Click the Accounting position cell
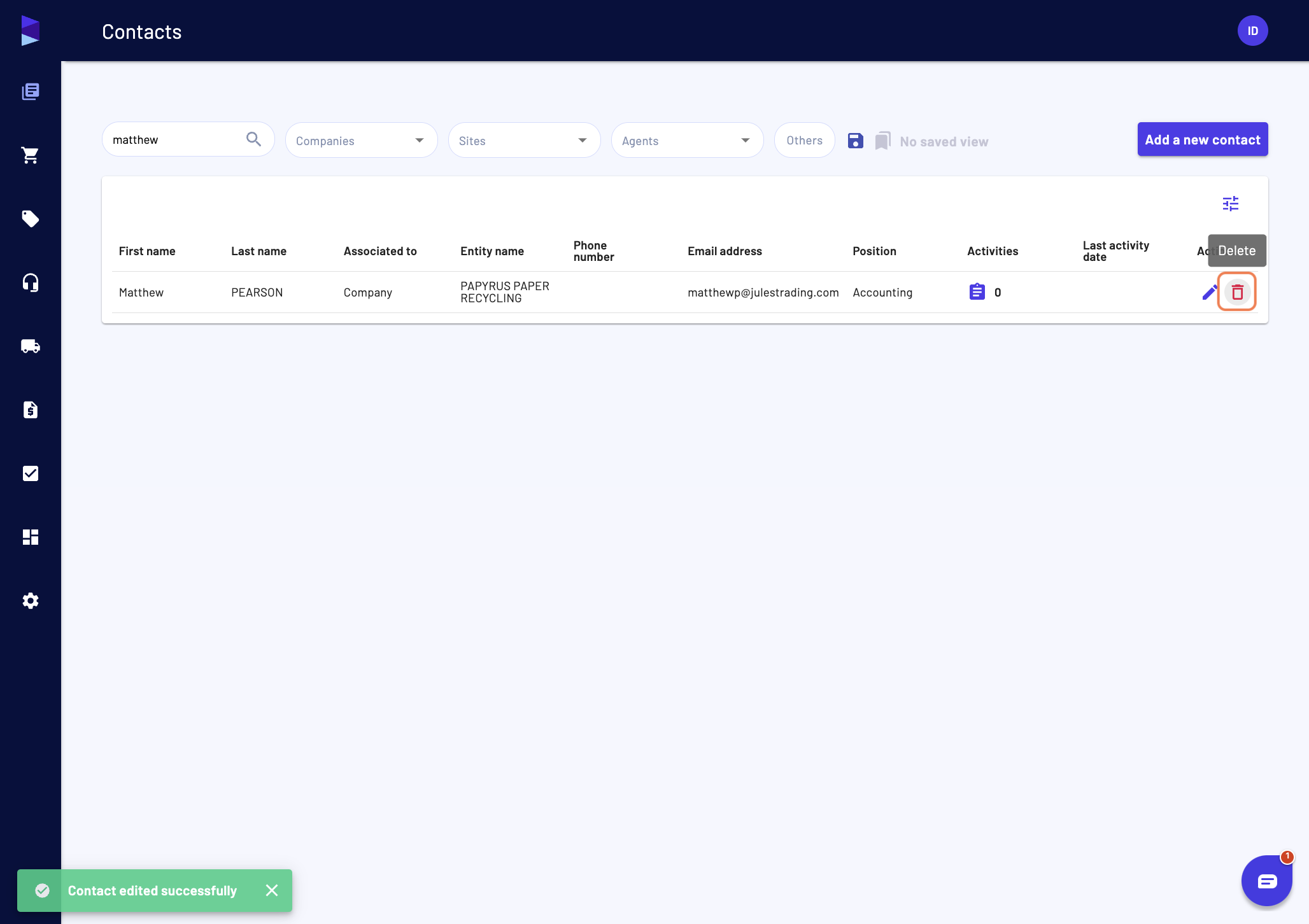This screenshot has width=1309, height=924. point(882,293)
